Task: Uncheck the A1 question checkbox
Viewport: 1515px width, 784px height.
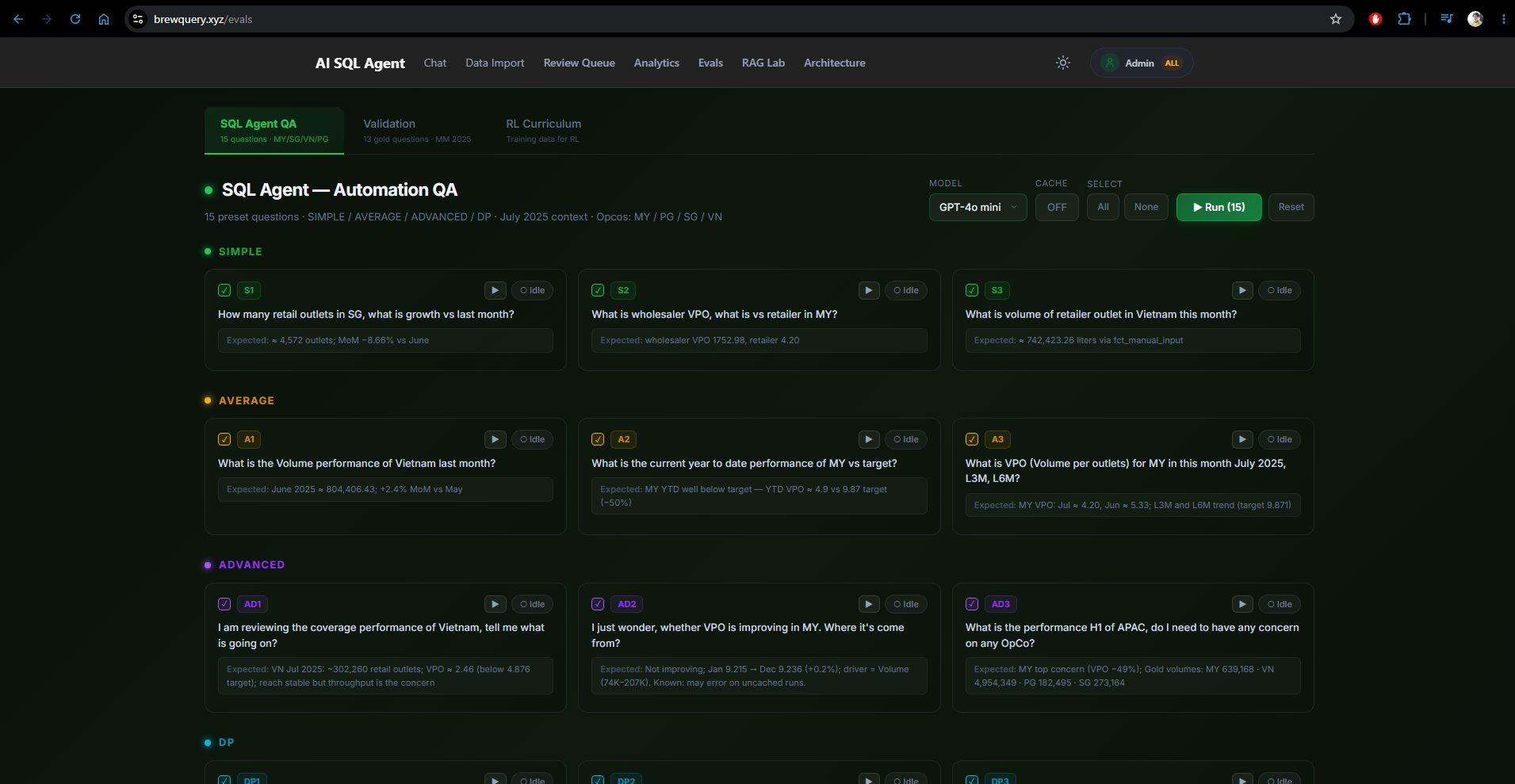Action: tap(224, 439)
